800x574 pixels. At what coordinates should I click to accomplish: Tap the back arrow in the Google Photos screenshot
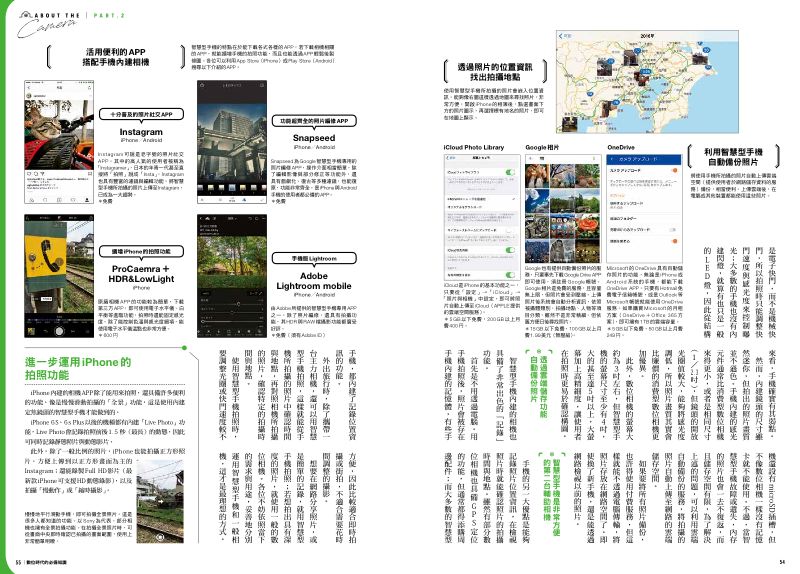530,159
